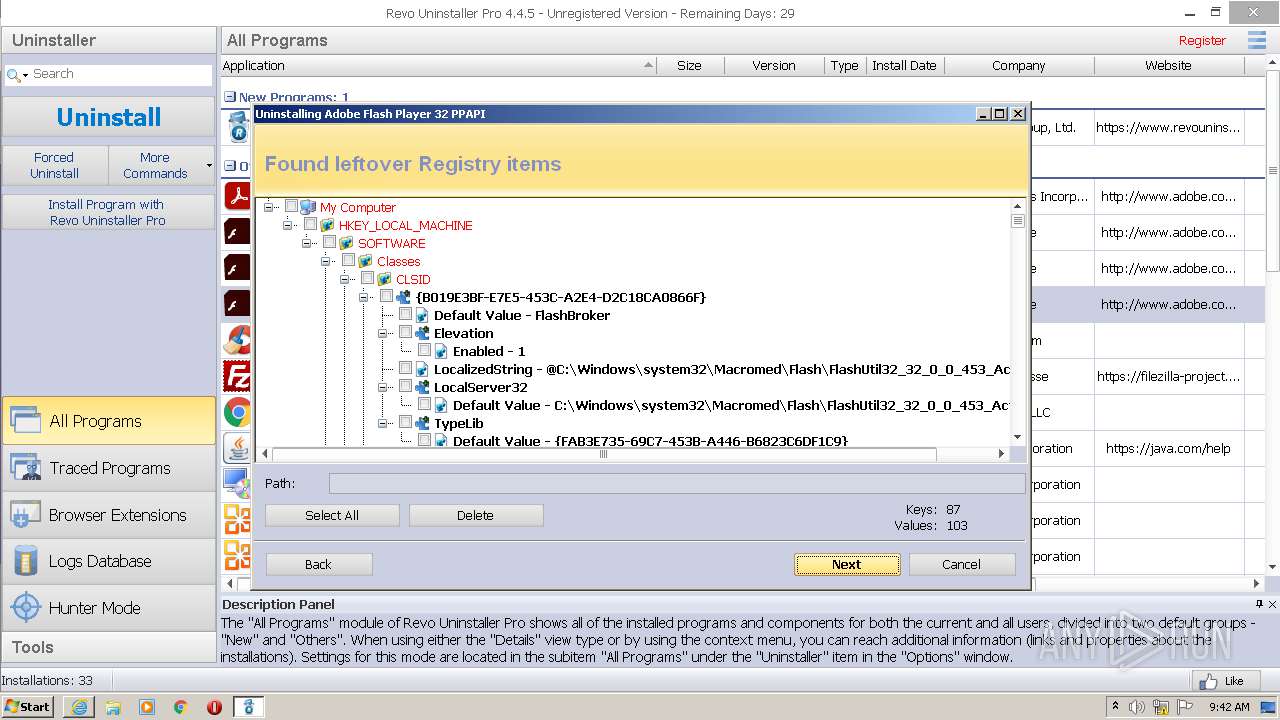Collapse the My Computer tree node
This screenshot has width=1280, height=720.
(x=269, y=207)
